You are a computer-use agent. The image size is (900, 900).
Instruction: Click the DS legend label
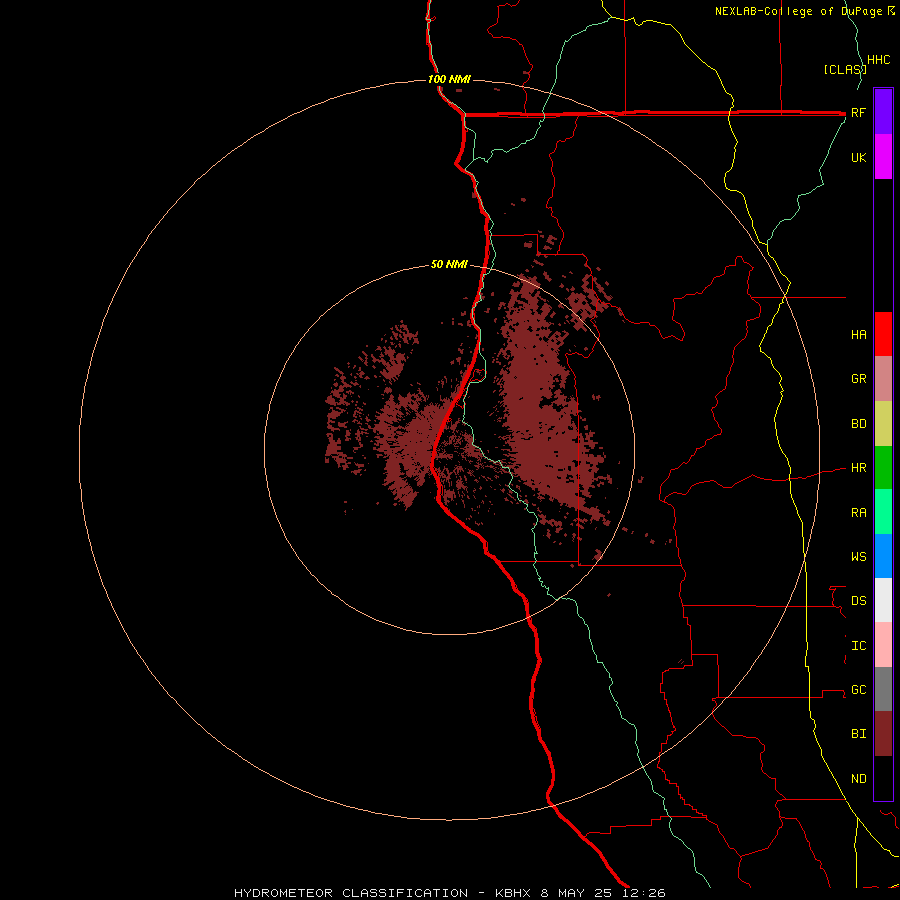point(858,601)
